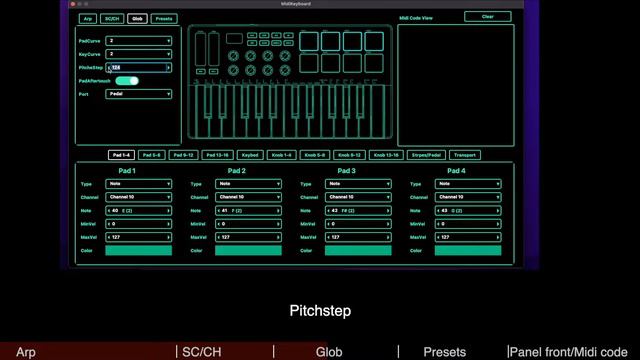This screenshot has height=360, width=640.
Task: Switch to the Arp tab at the top
Action: [x=88, y=19]
